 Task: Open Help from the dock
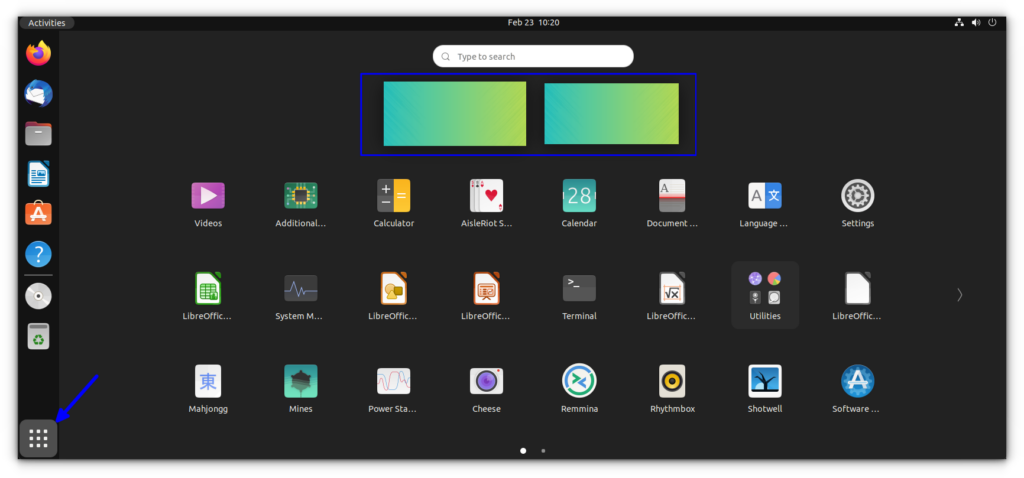click(39, 255)
